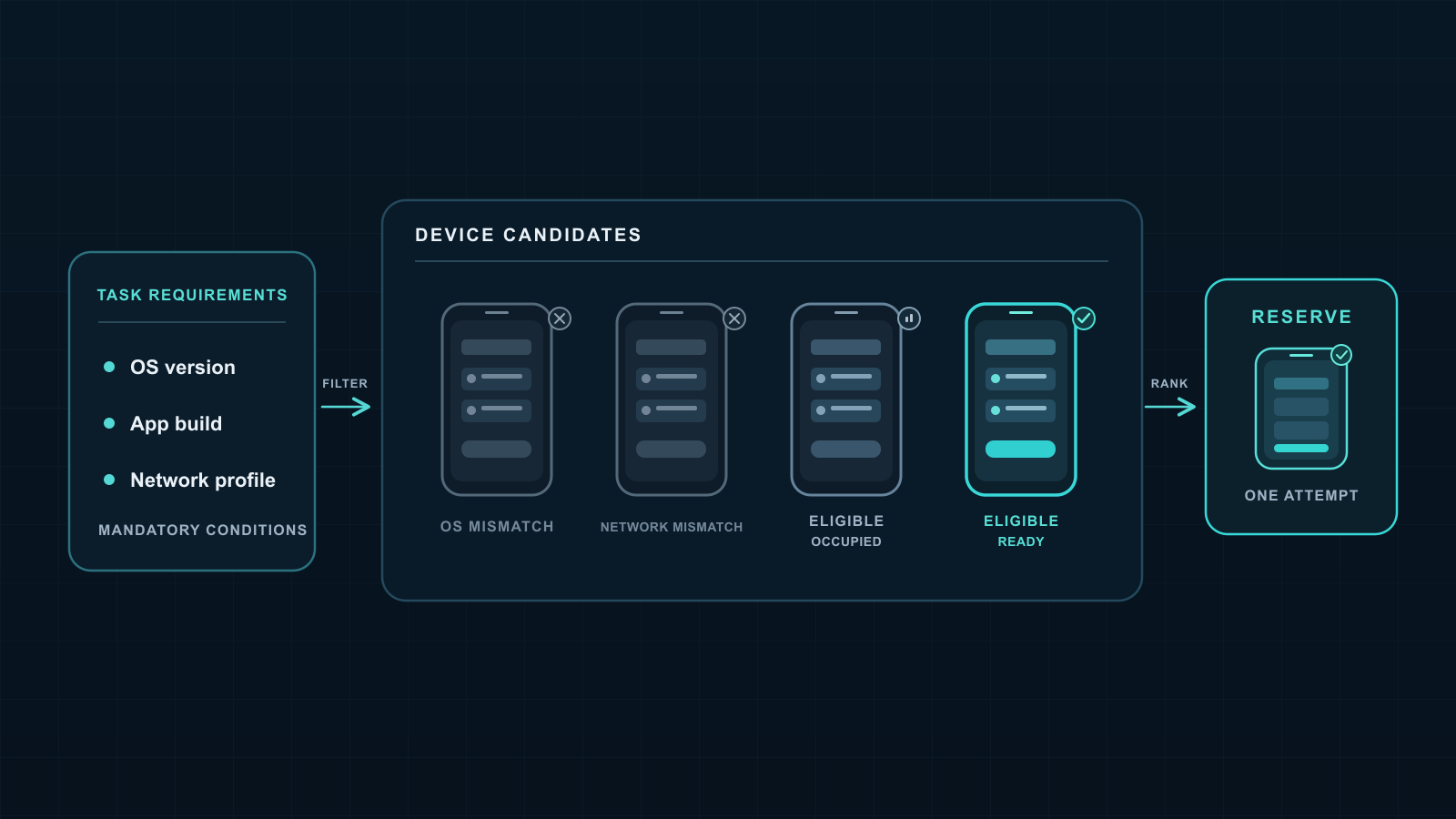This screenshot has width=1456, height=819.
Task: Click the ELIGIBLE label above OCCUPIED
Action: (x=846, y=521)
